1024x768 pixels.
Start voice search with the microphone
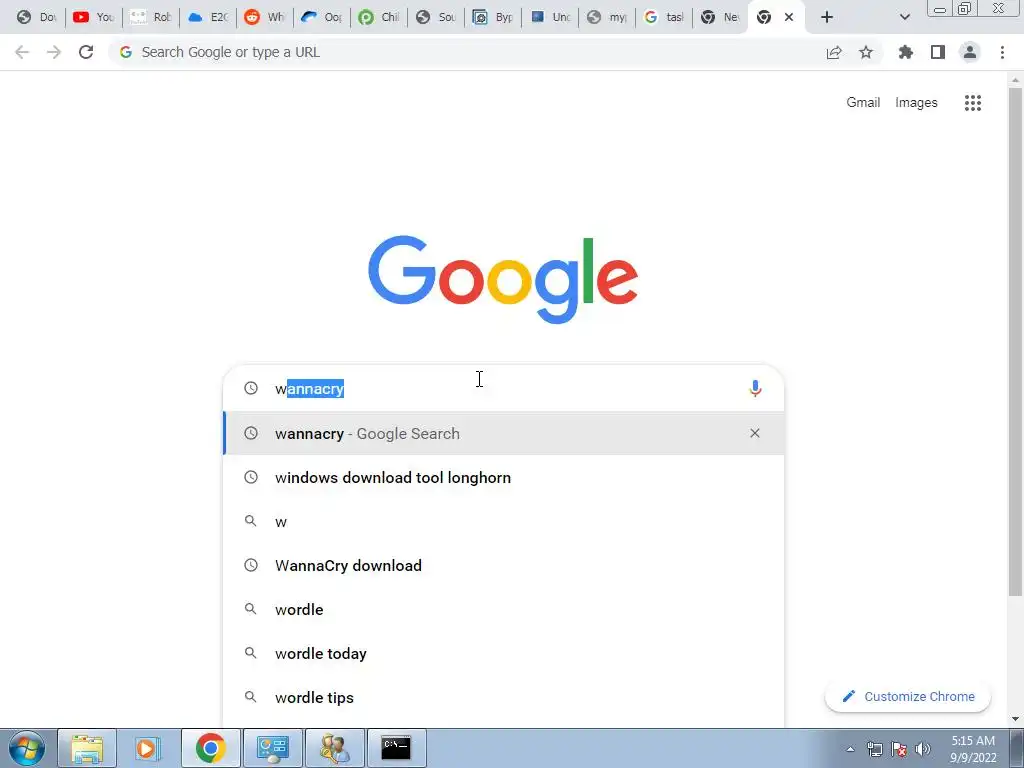(x=755, y=389)
